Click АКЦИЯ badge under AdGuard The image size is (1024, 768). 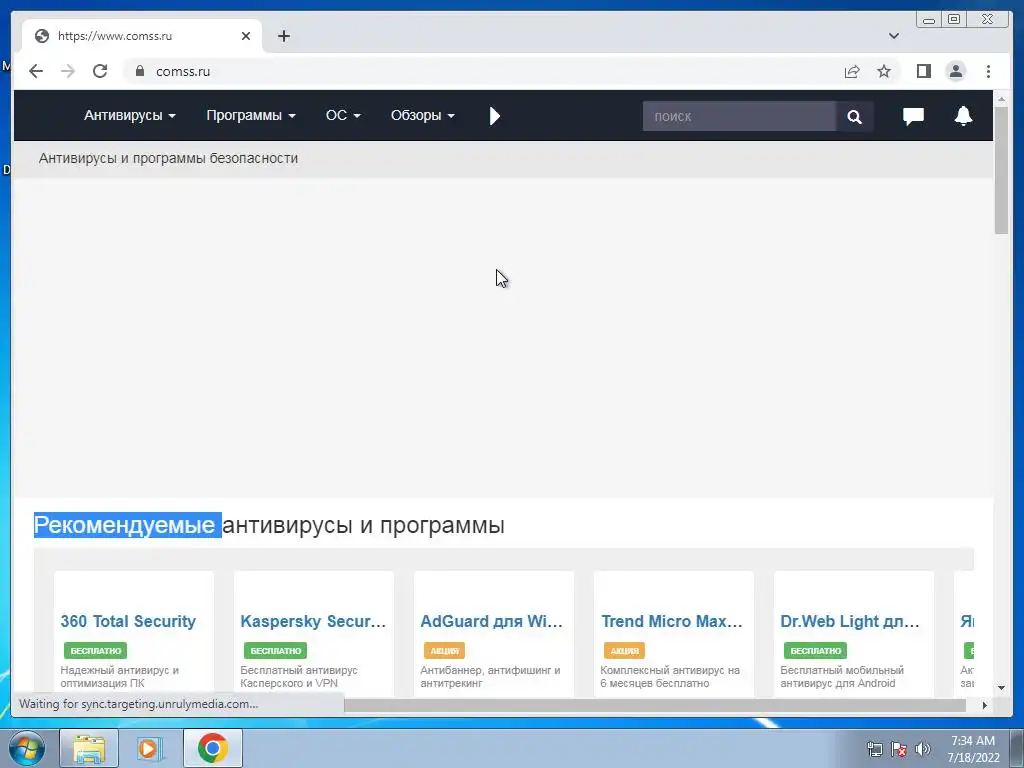(x=444, y=650)
